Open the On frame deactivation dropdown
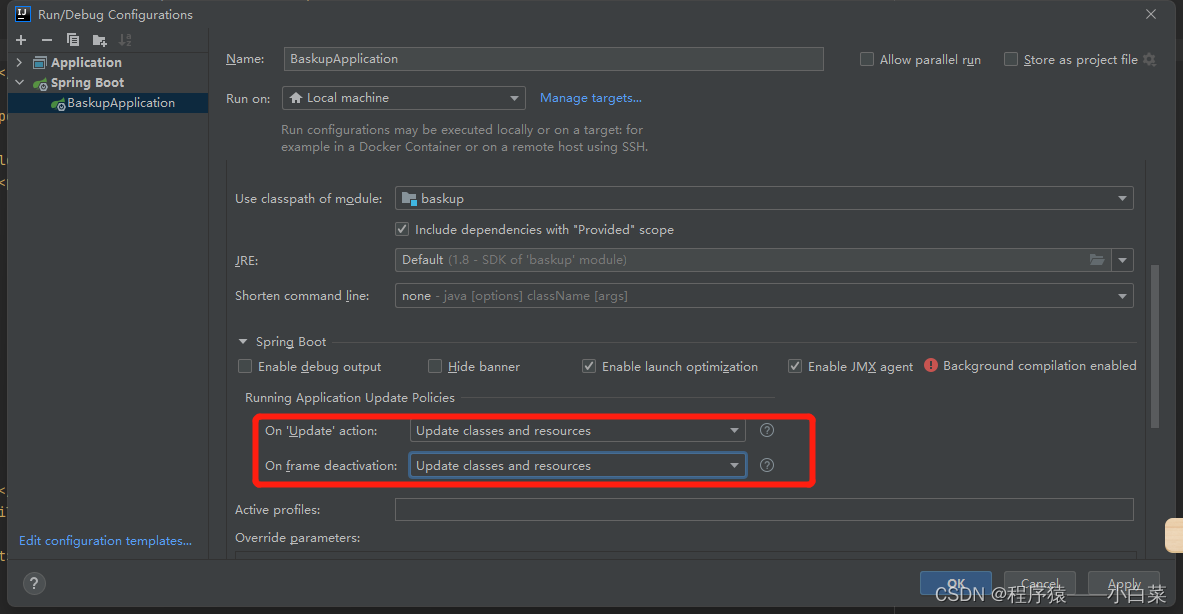Image resolution: width=1183 pixels, height=614 pixels. pos(577,465)
